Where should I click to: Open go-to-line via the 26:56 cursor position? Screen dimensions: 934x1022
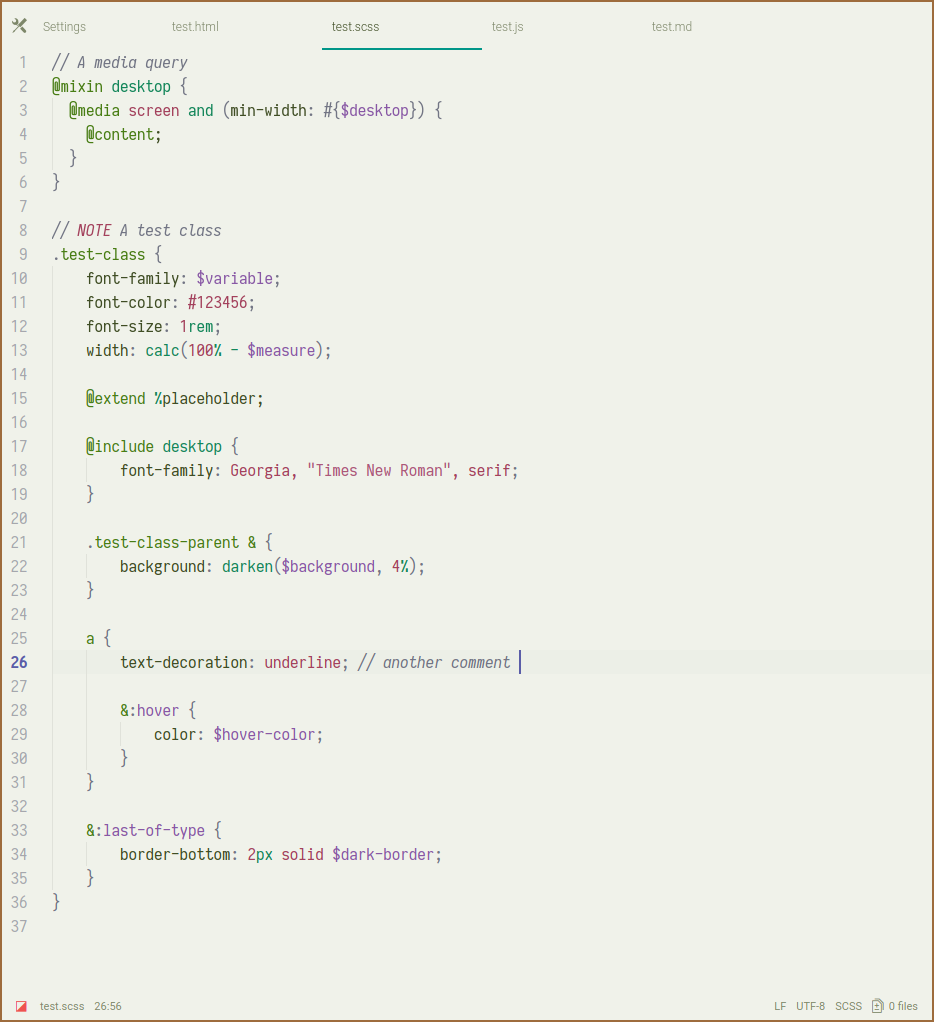coord(108,1006)
